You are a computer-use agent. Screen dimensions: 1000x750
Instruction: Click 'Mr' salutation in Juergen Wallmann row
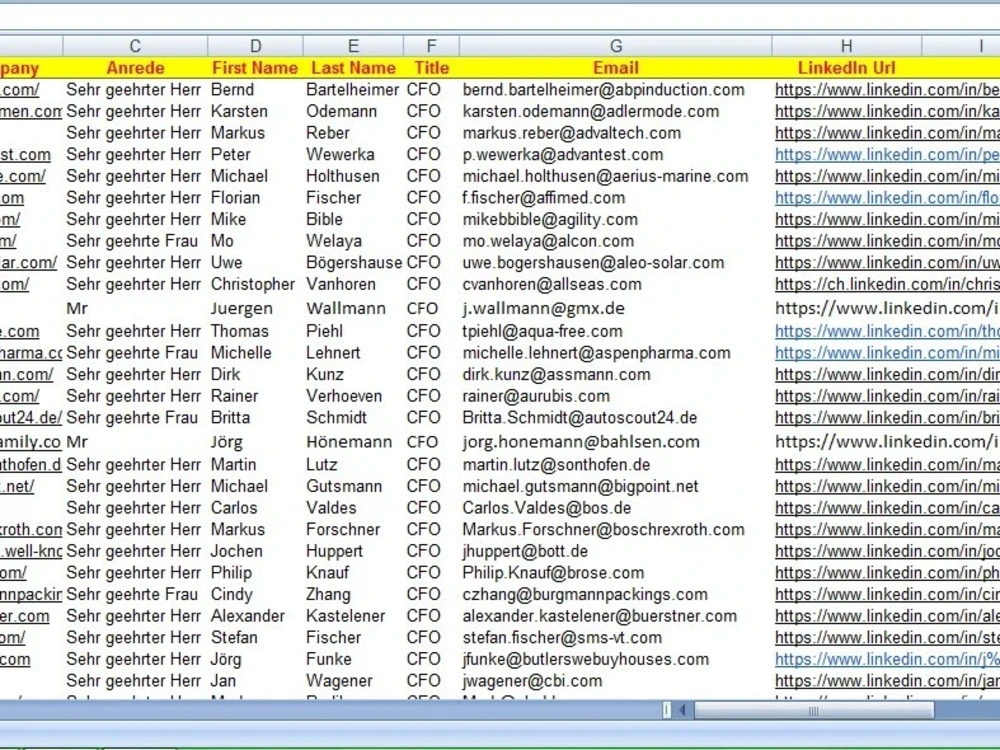pos(77,309)
